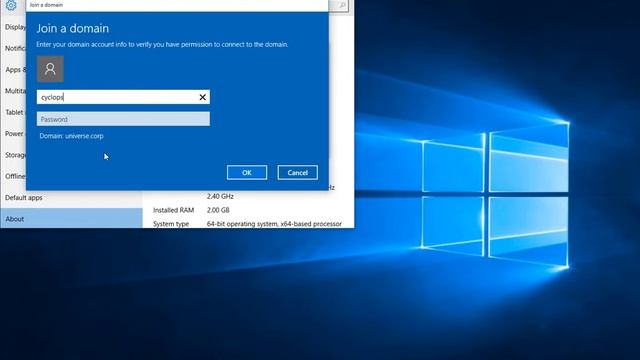This screenshot has width=640, height=360.
Task: Cancel the Join a domain dialog
Action: (298, 173)
